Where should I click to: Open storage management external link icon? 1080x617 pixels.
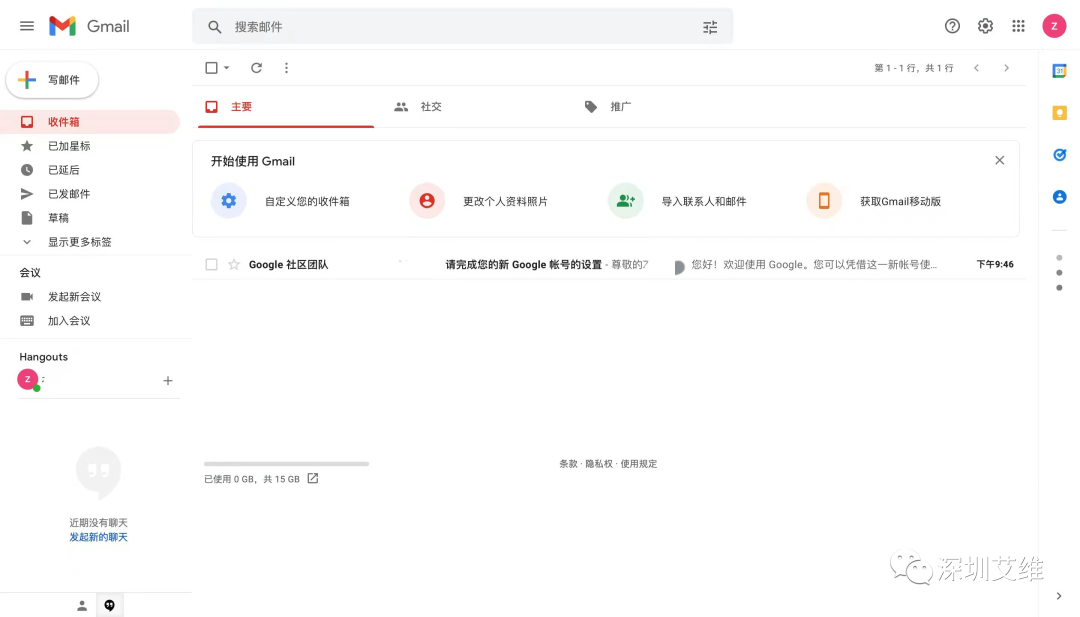coord(313,478)
